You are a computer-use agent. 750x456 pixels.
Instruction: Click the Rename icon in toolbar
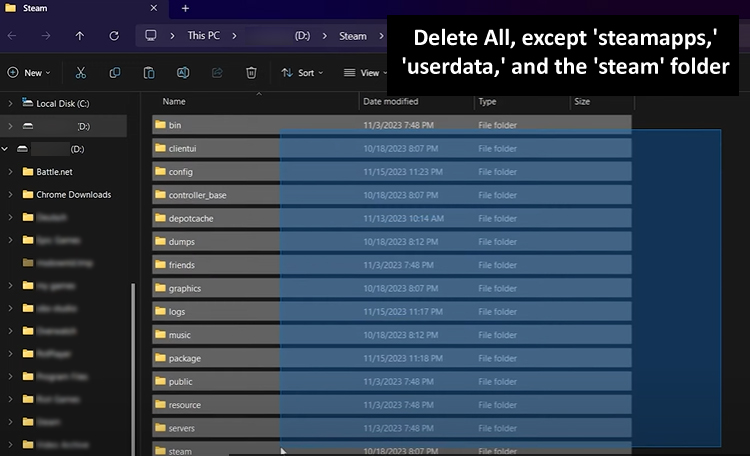pyautogui.click(x=183, y=73)
